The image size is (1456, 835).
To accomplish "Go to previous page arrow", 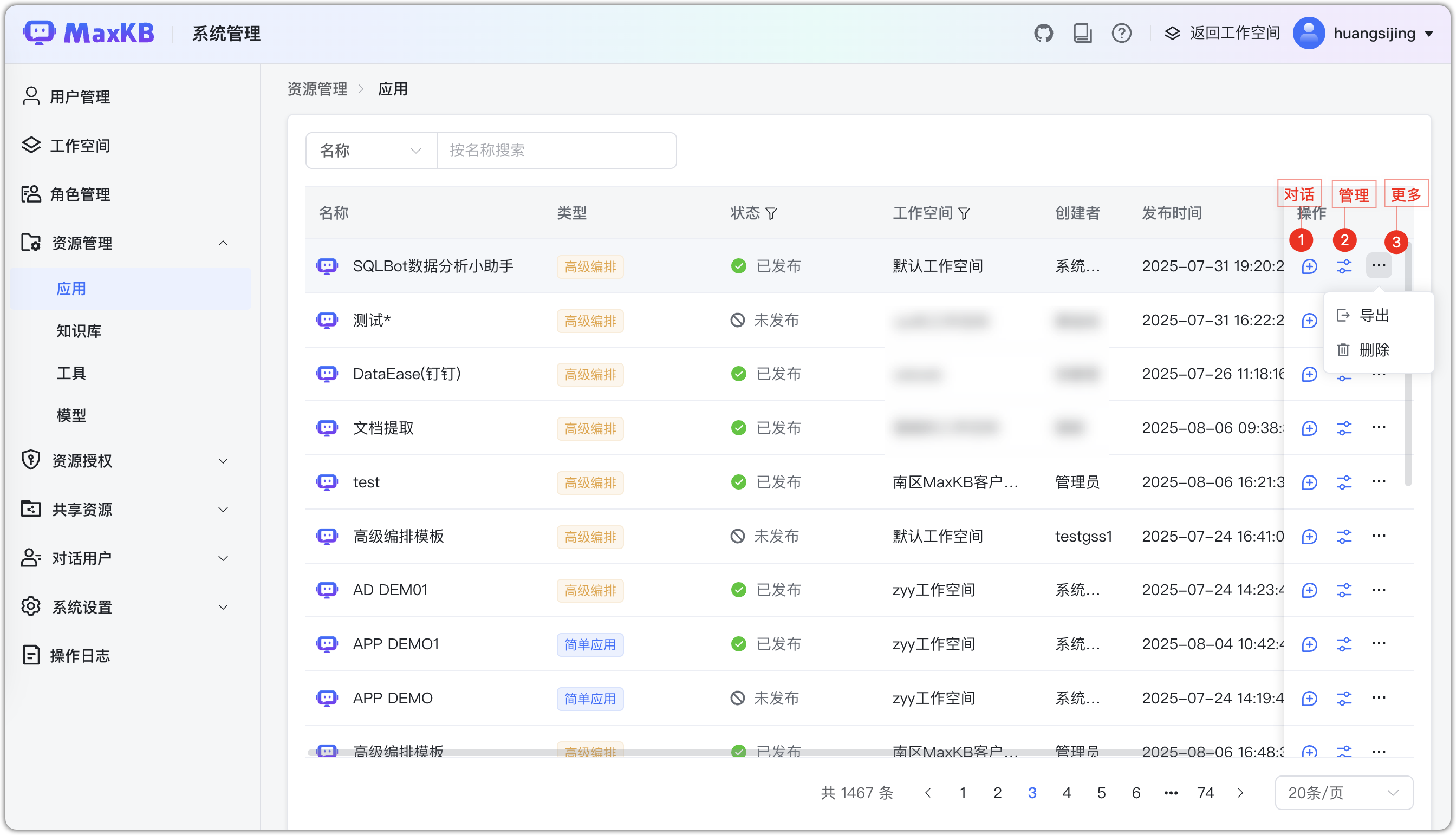I will pyautogui.click(x=928, y=793).
